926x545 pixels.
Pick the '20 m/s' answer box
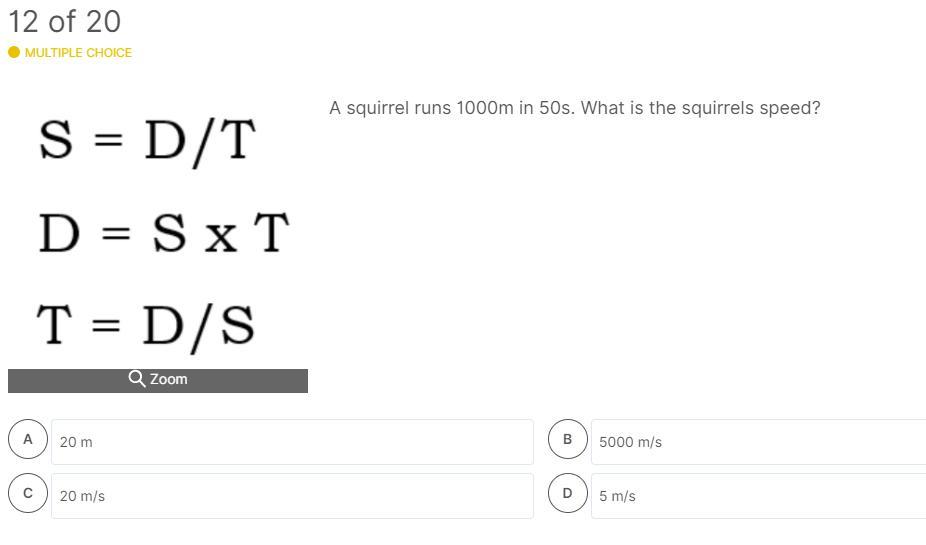pos(292,496)
